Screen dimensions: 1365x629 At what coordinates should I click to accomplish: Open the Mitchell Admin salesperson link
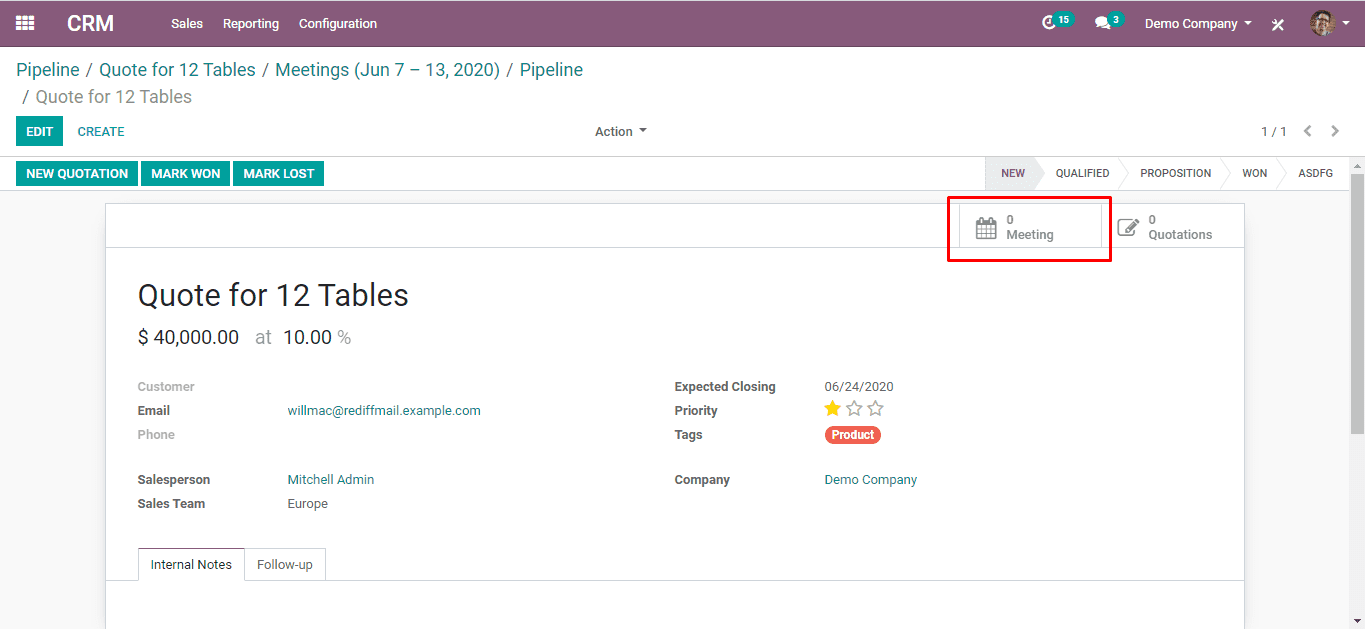tap(331, 479)
